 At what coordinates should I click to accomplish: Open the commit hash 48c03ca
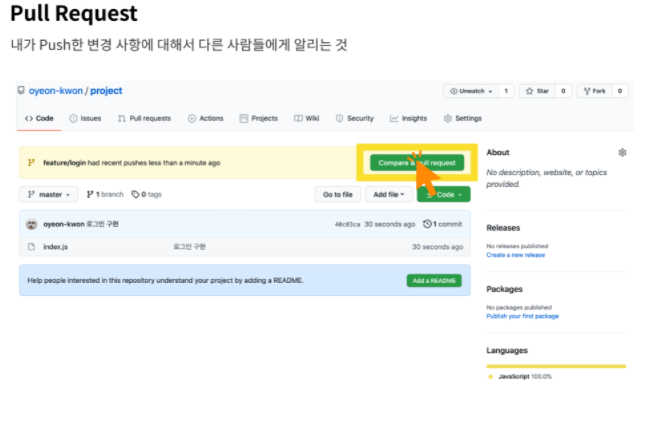pos(347,225)
